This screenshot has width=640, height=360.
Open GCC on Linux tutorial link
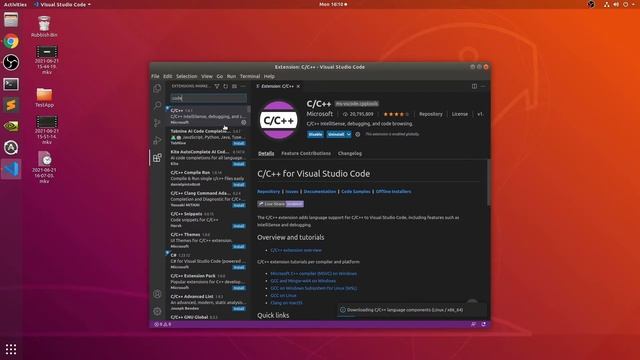[283, 296]
